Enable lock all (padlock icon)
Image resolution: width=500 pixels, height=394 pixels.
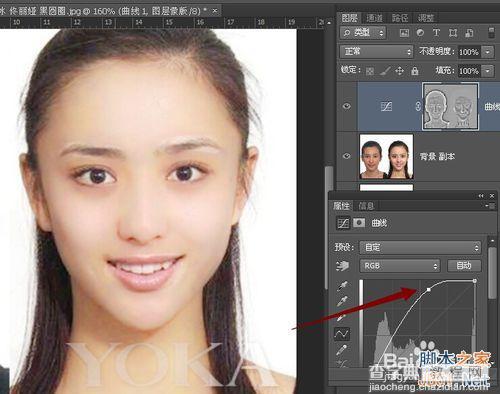(415, 71)
